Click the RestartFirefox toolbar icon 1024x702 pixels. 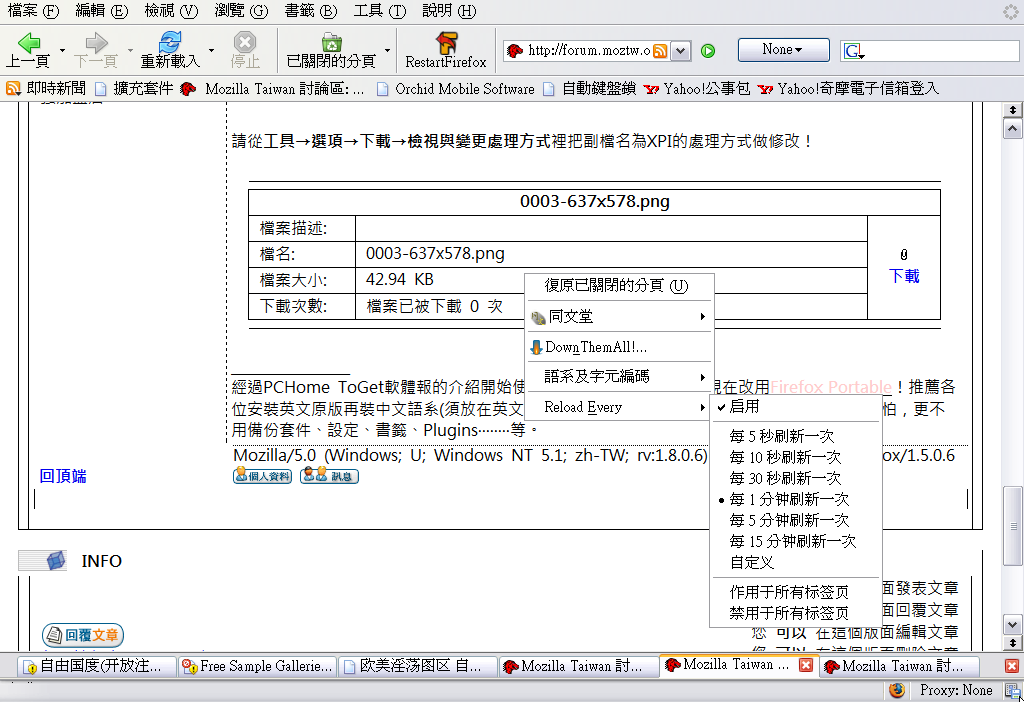click(446, 43)
